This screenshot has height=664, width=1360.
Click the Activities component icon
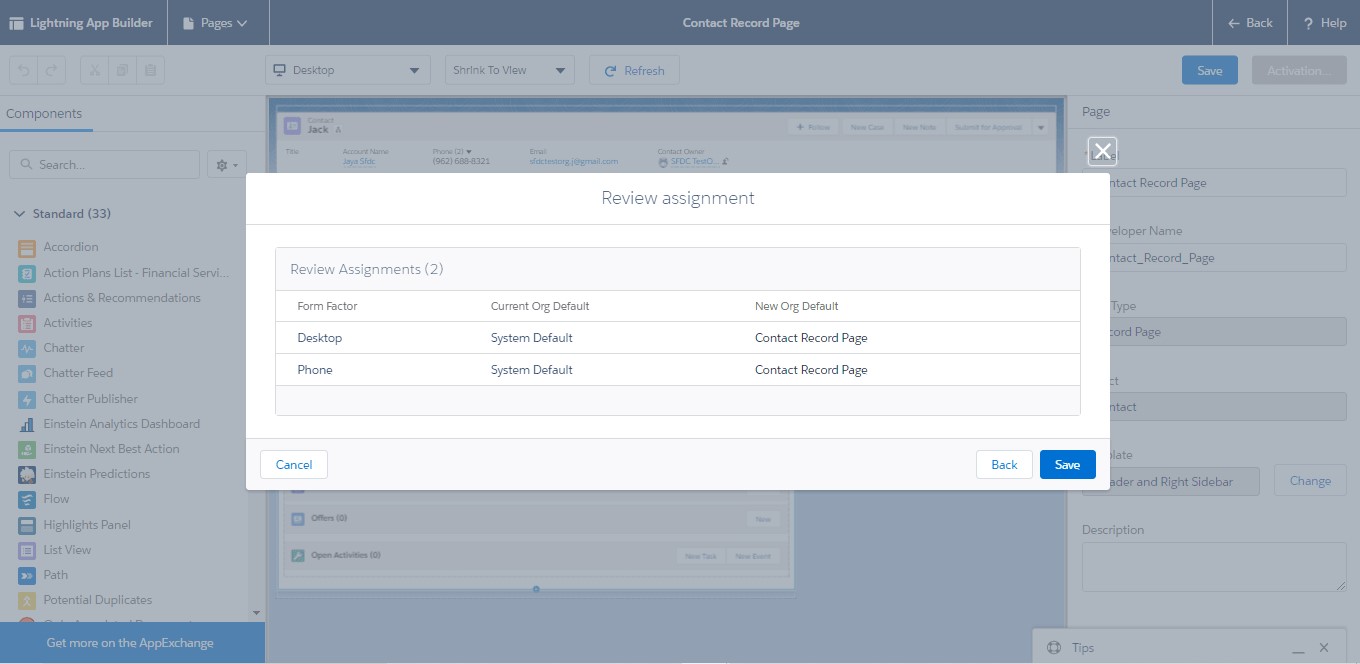click(x=25, y=322)
